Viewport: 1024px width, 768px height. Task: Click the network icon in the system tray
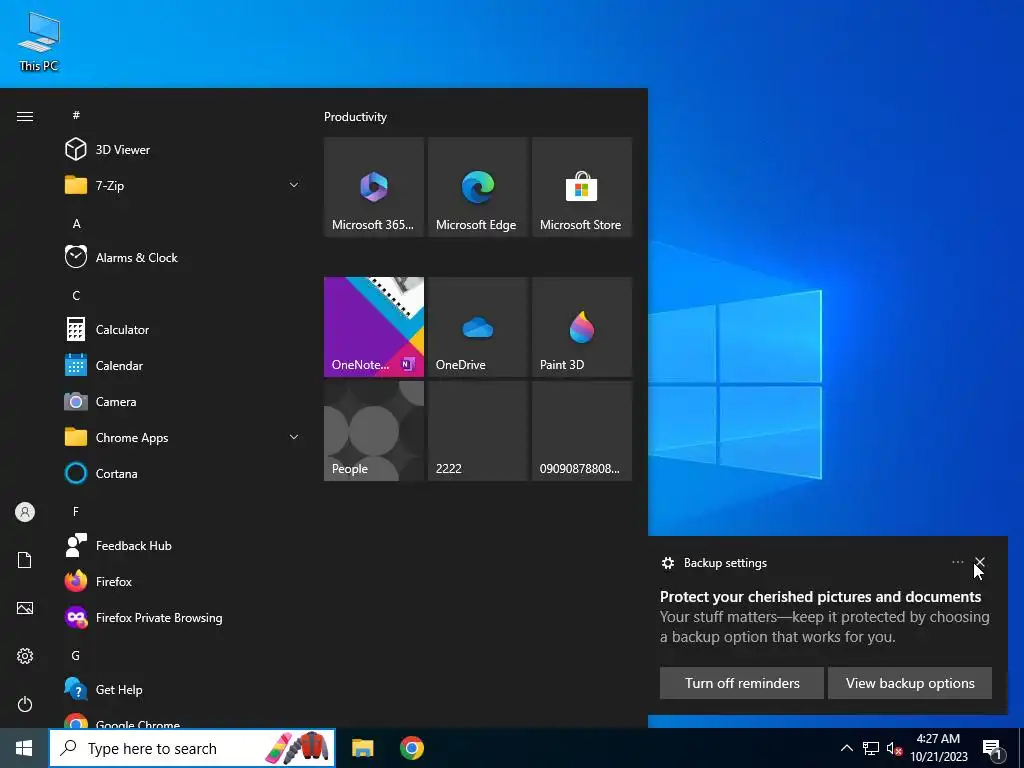point(871,748)
